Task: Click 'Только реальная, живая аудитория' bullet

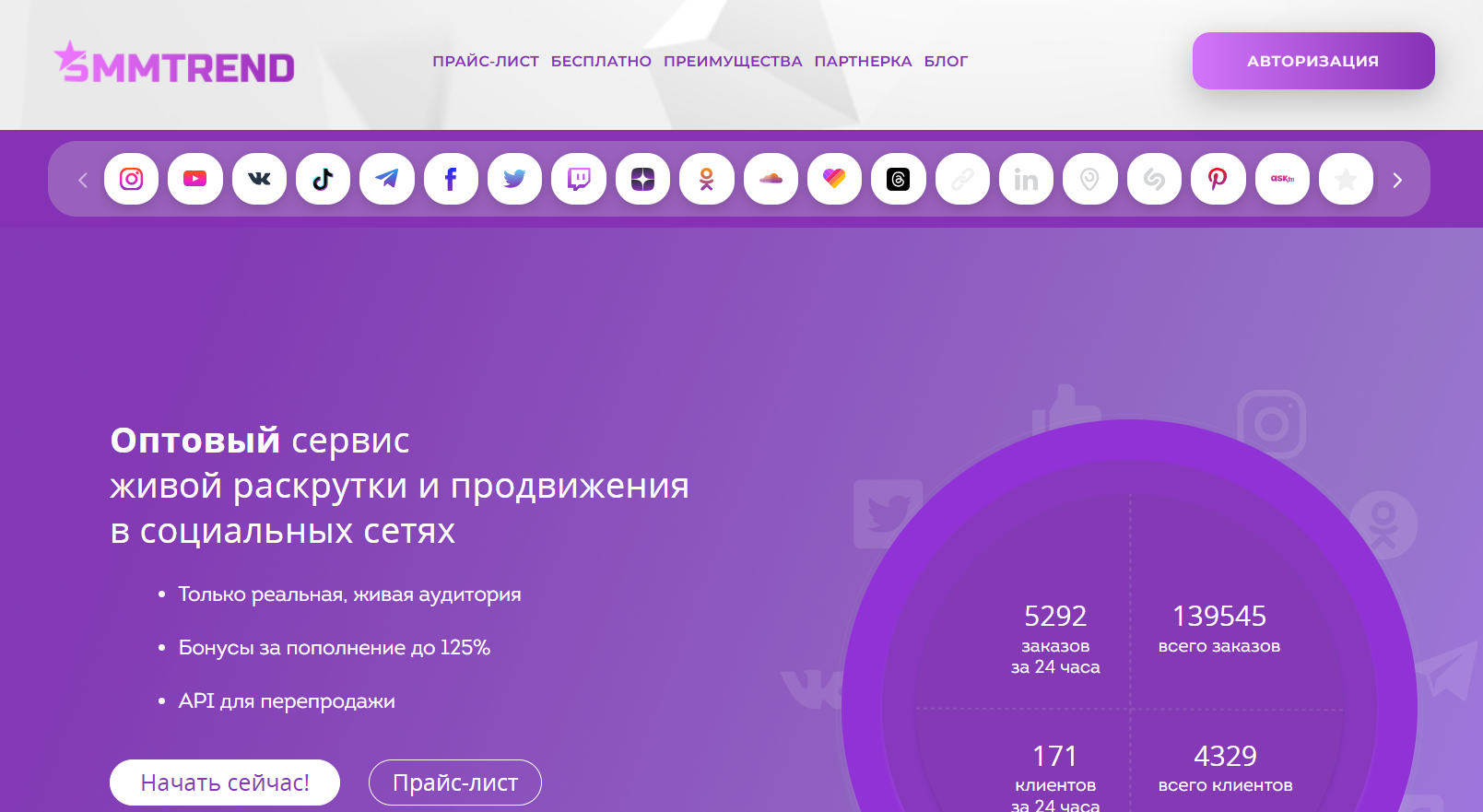Action: click(x=349, y=594)
